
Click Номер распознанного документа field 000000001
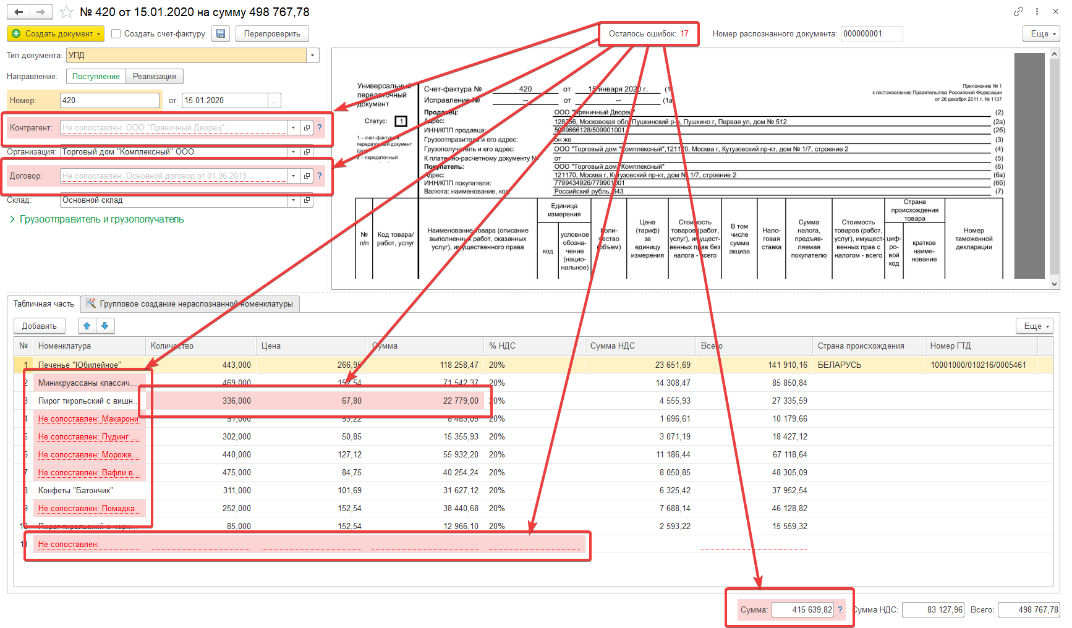(871, 33)
